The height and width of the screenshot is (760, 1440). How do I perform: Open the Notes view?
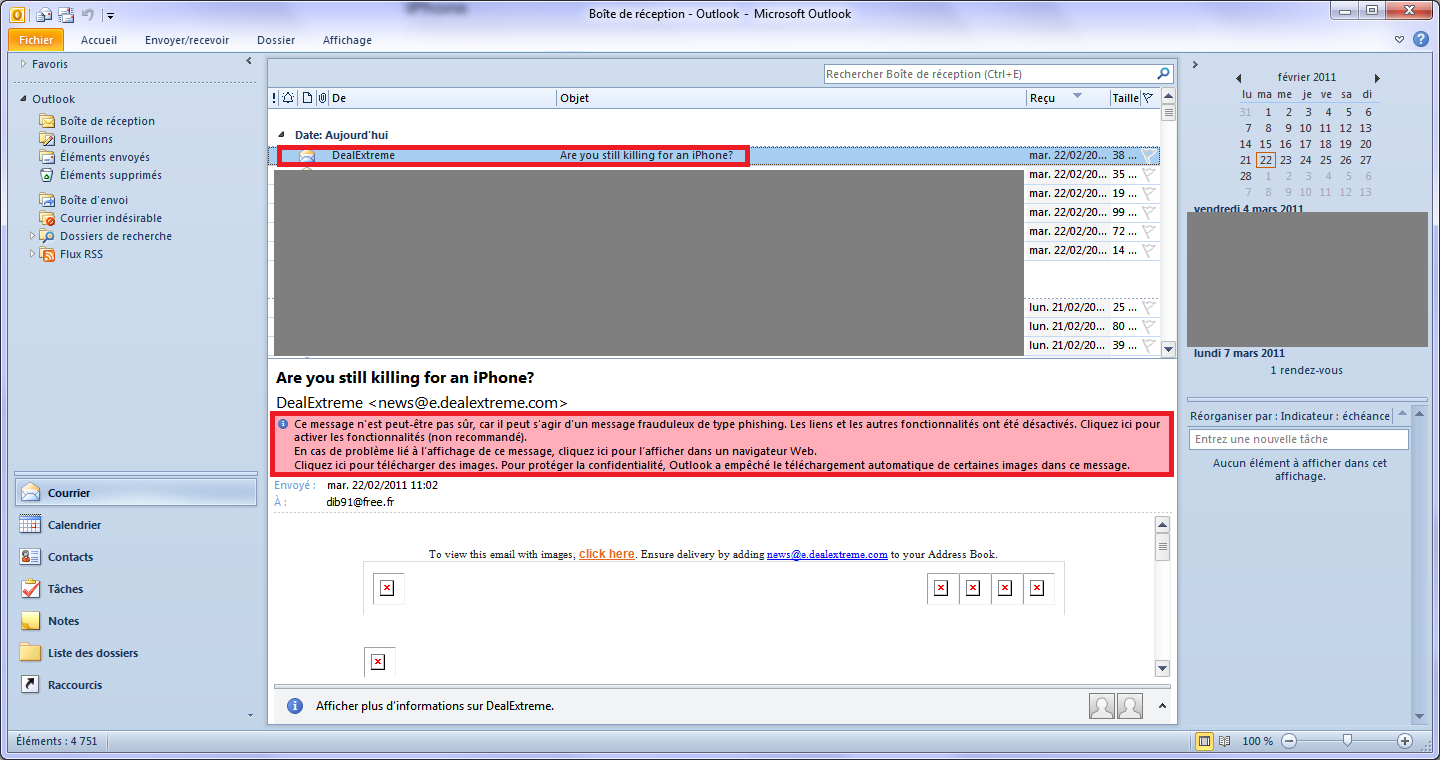coord(136,621)
